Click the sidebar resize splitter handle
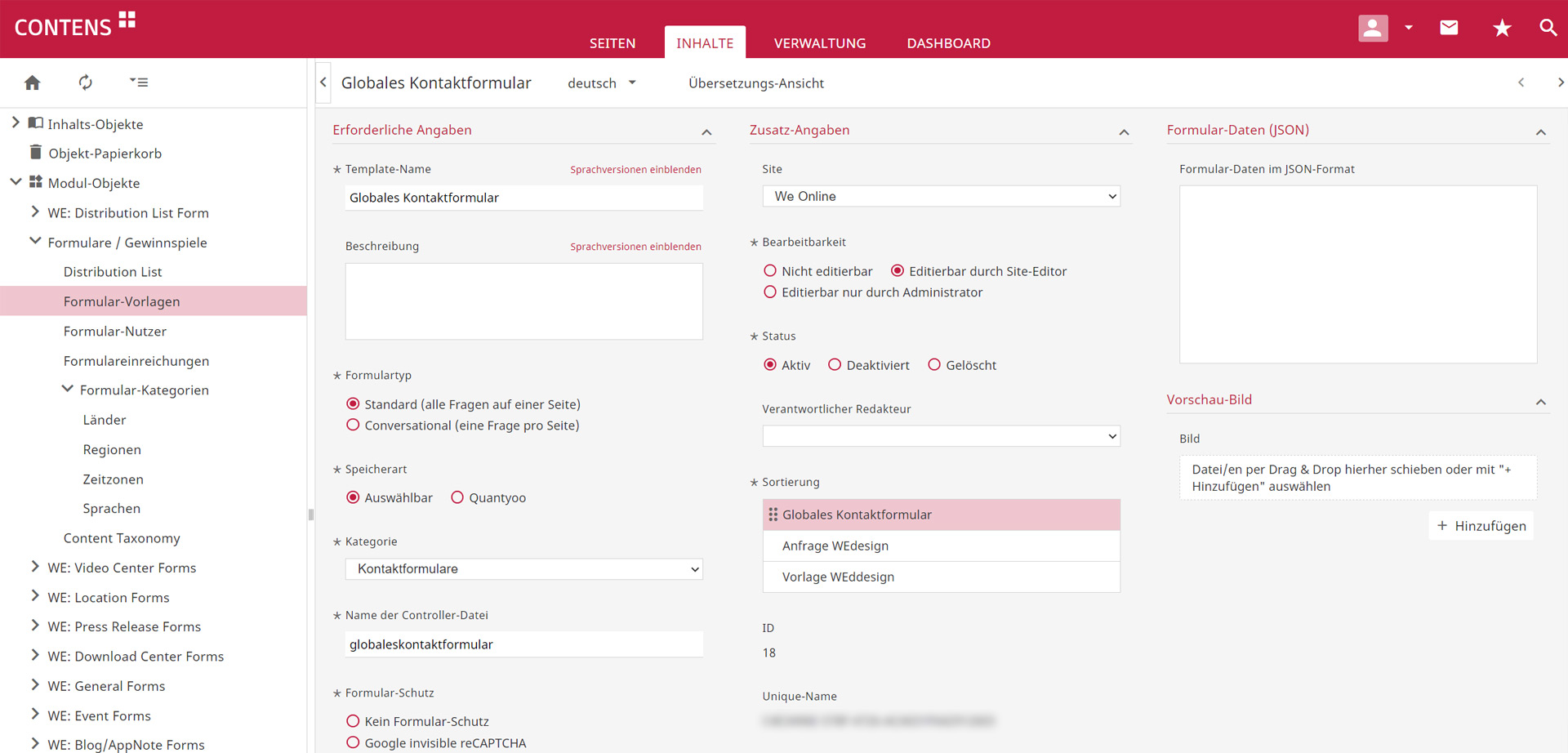This screenshot has width=1568, height=753. (311, 515)
